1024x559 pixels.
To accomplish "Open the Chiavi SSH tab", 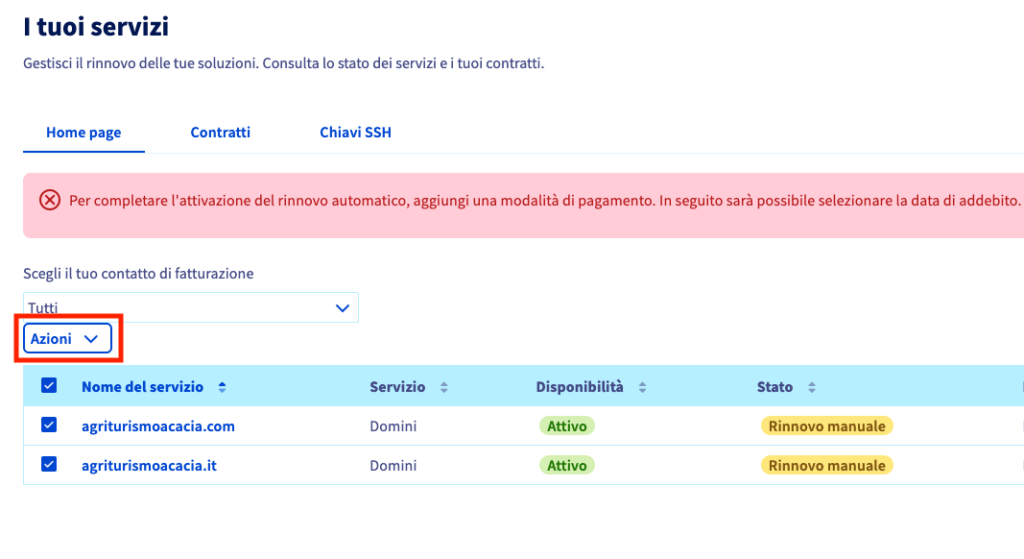I will [355, 132].
